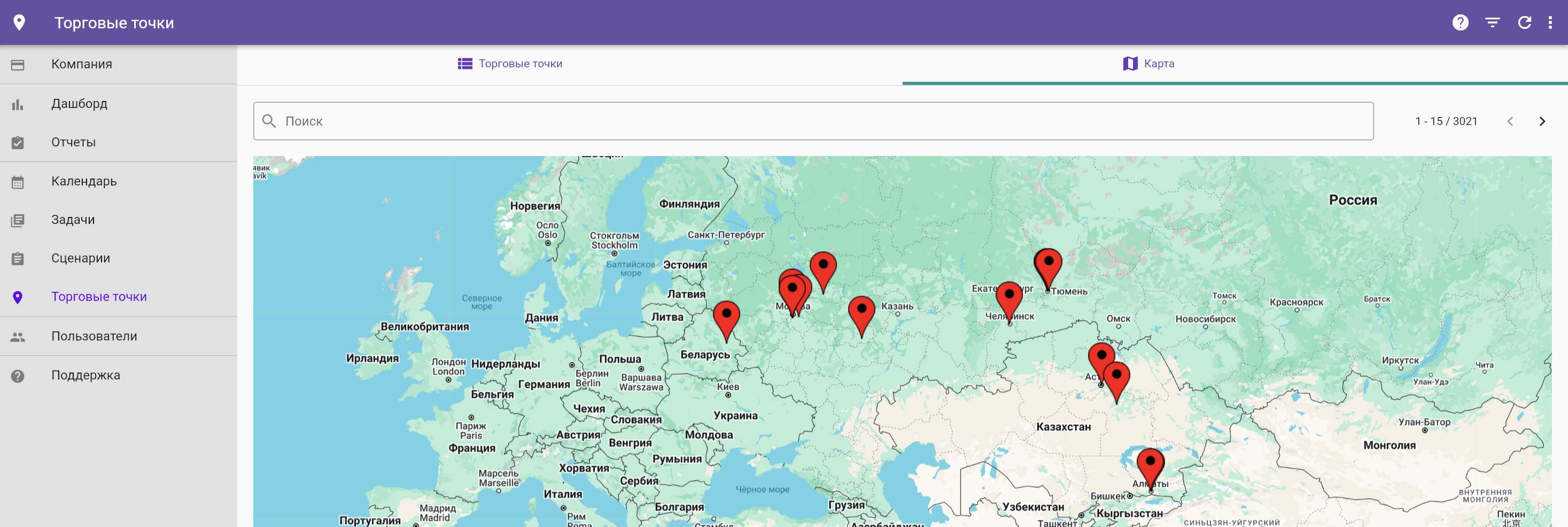Click the Пользователи people icon
1568x527 pixels.
click(18, 337)
